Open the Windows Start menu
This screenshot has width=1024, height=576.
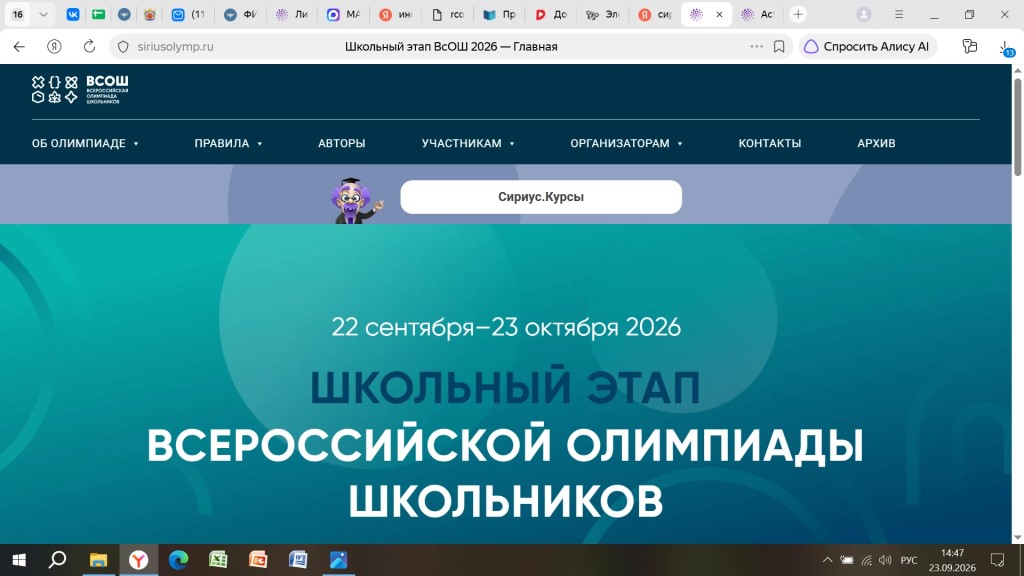tap(19, 560)
